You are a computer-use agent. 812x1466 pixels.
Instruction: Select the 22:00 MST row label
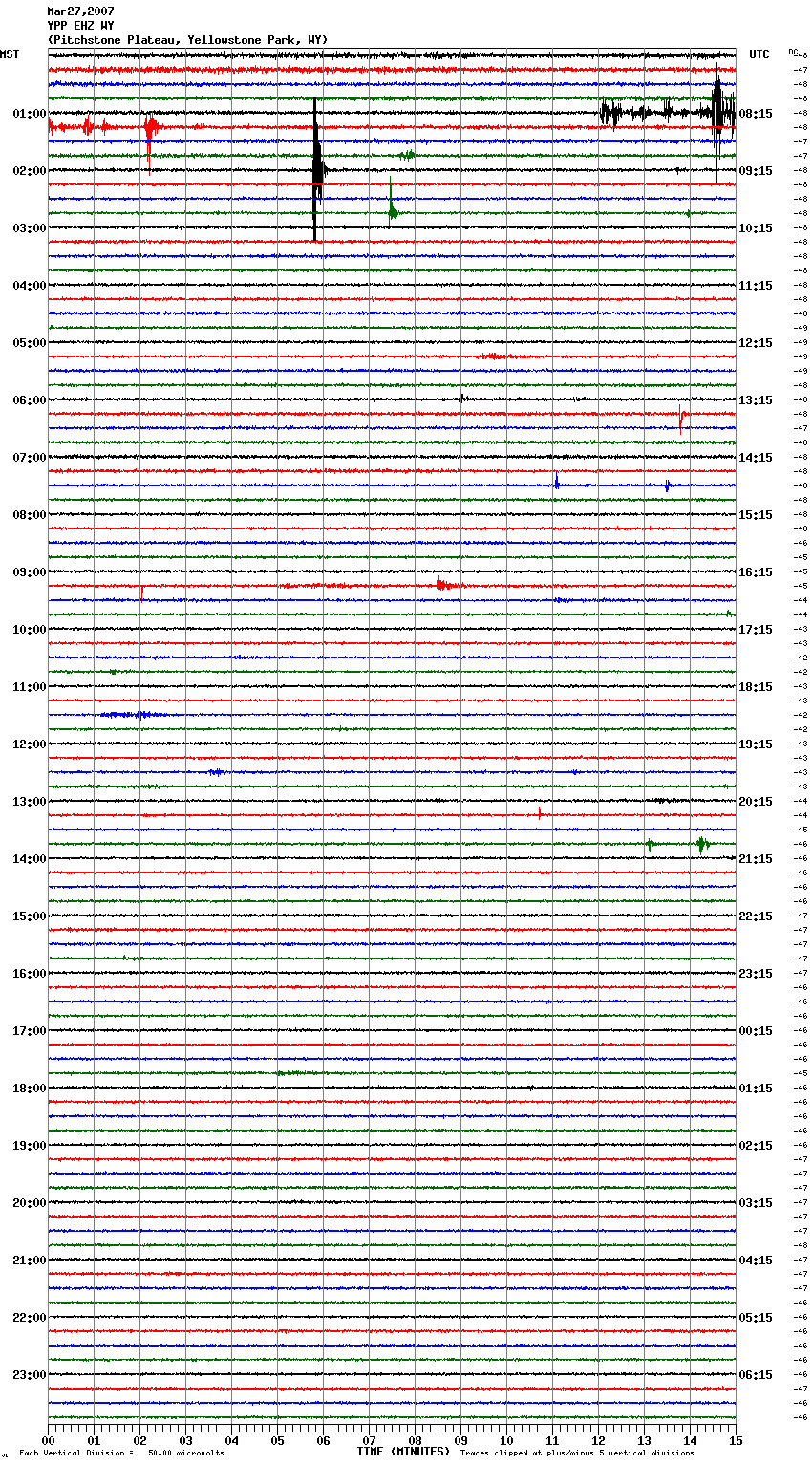coord(30,1318)
